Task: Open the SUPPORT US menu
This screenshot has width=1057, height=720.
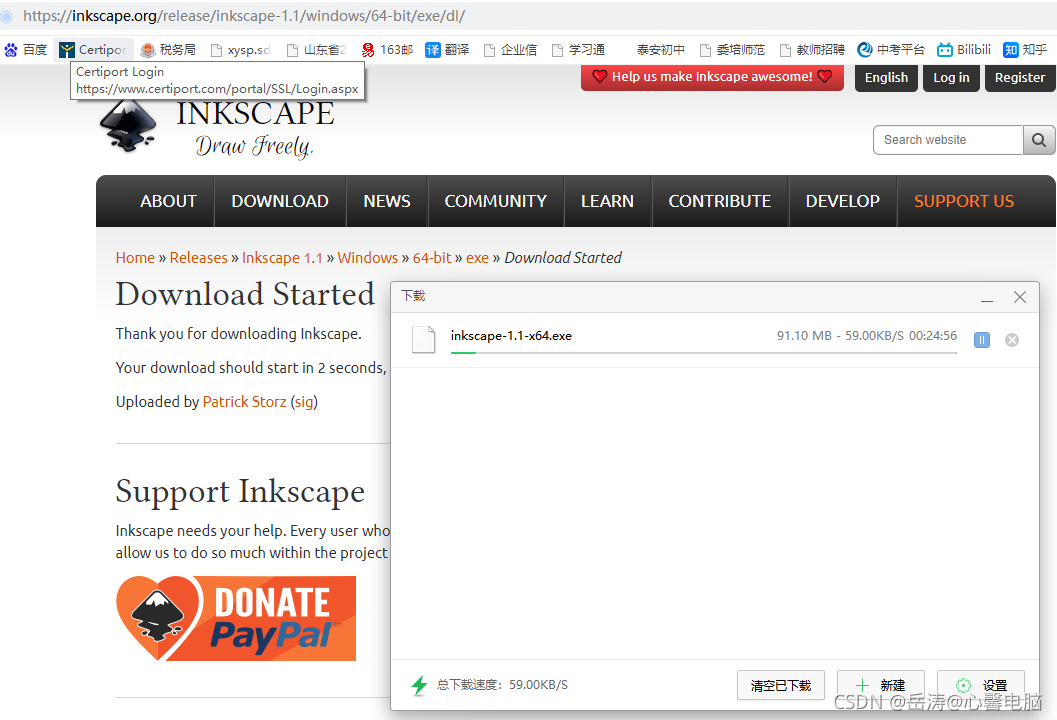Action: coord(964,201)
